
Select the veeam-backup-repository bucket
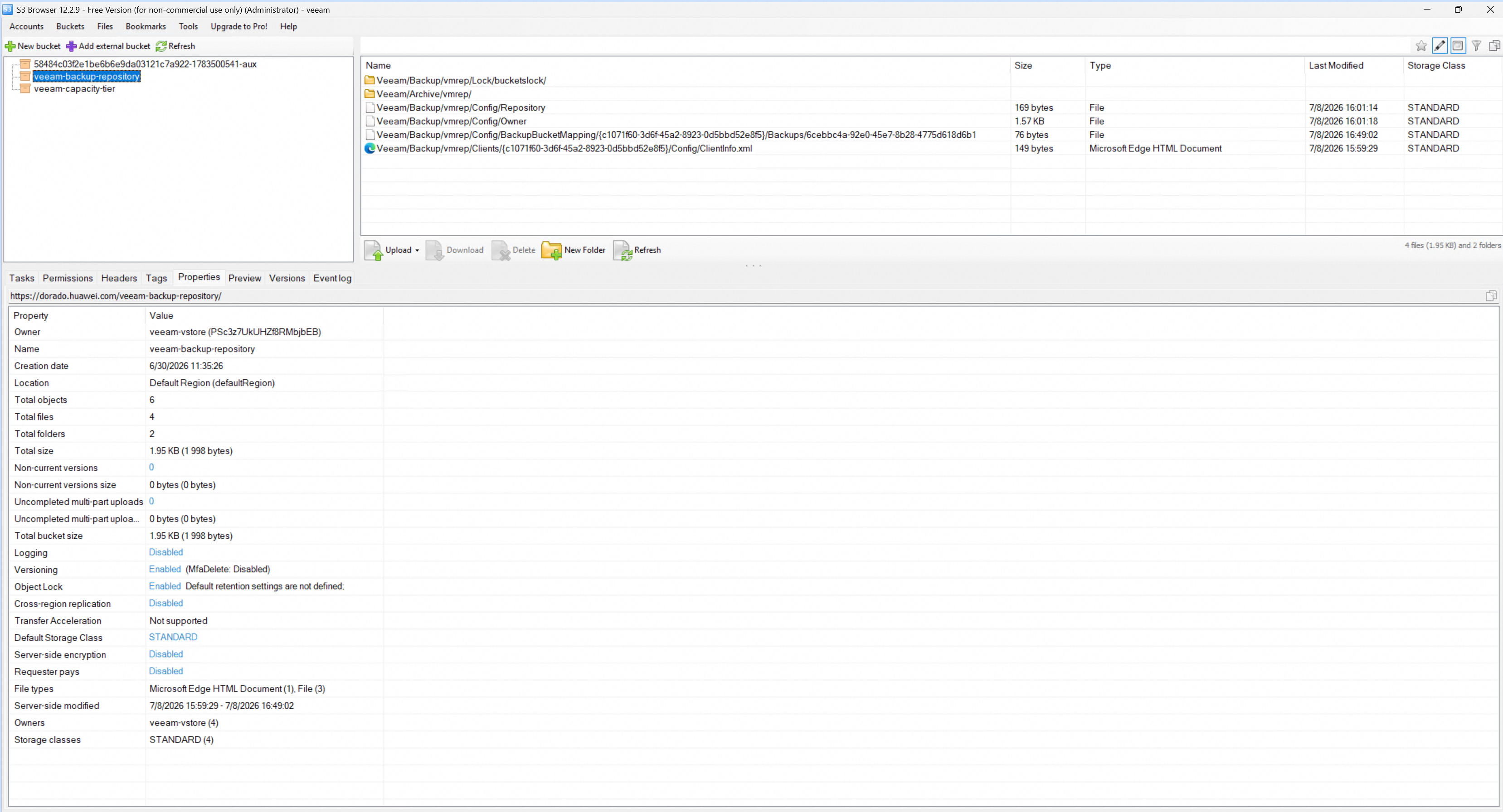point(86,77)
